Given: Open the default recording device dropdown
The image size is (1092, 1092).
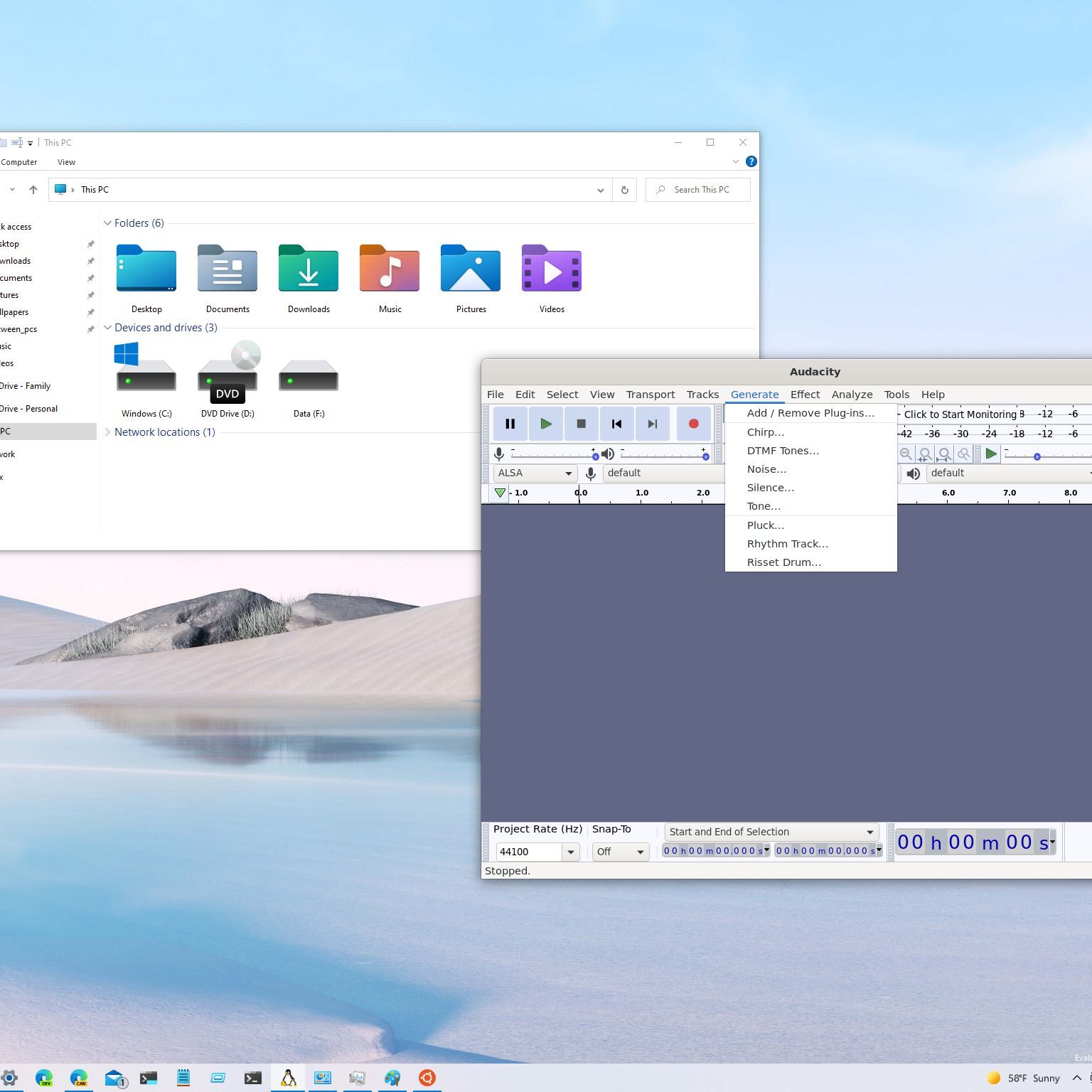Looking at the screenshot, I should [664, 473].
